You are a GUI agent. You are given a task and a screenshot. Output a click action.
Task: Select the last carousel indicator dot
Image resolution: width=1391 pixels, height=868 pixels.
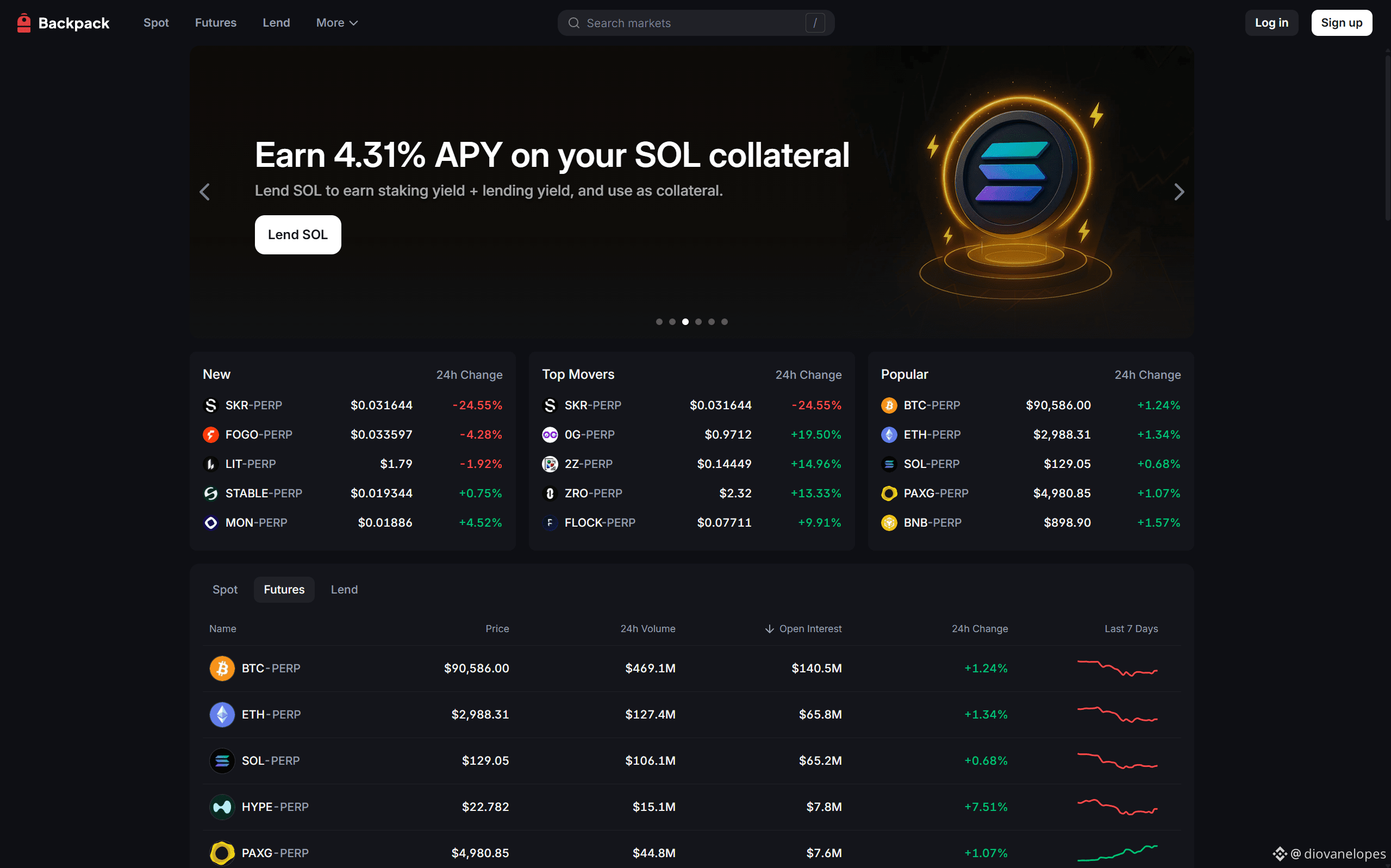[724, 322]
